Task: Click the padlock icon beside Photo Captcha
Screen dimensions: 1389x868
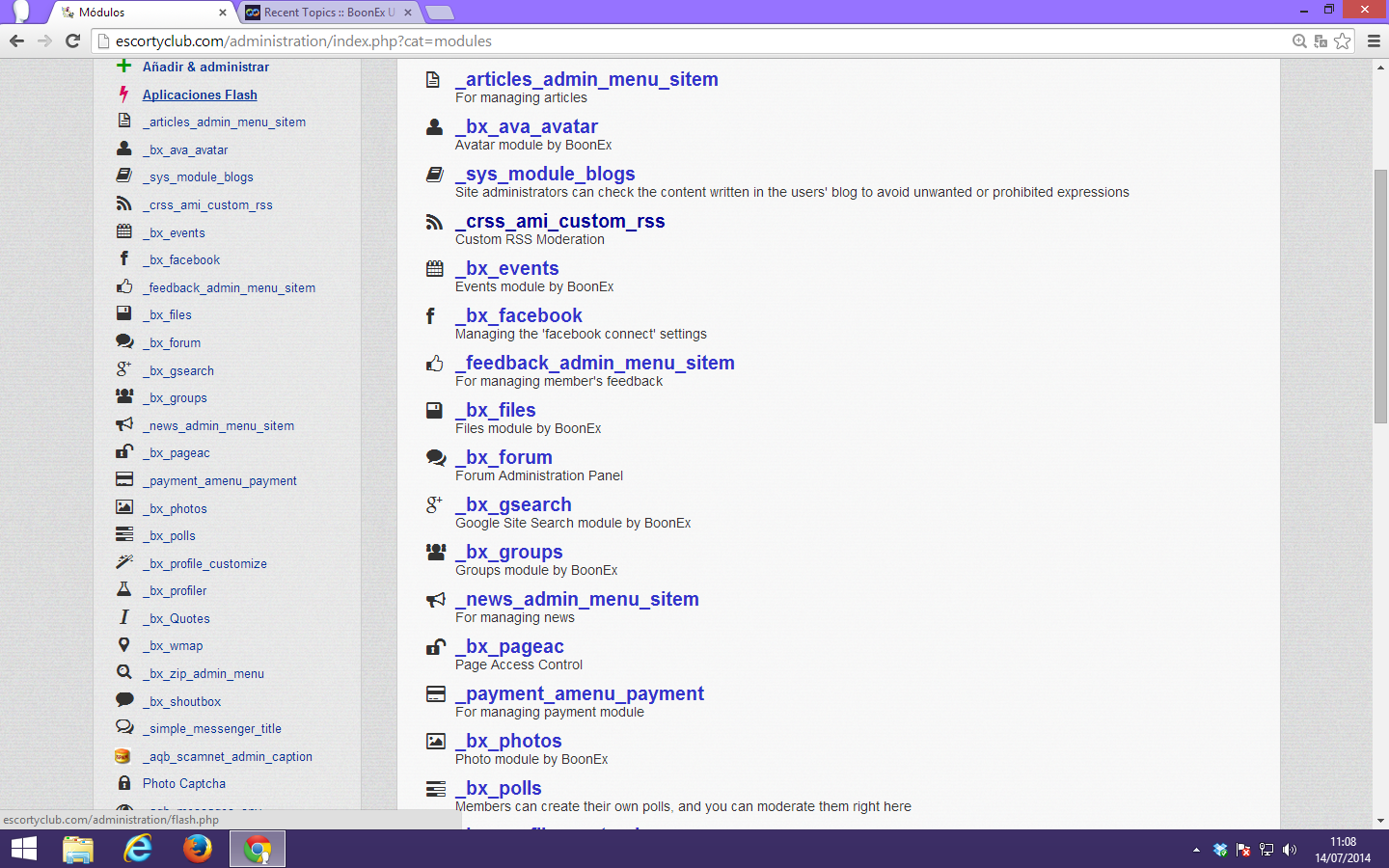Action: tap(123, 783)
